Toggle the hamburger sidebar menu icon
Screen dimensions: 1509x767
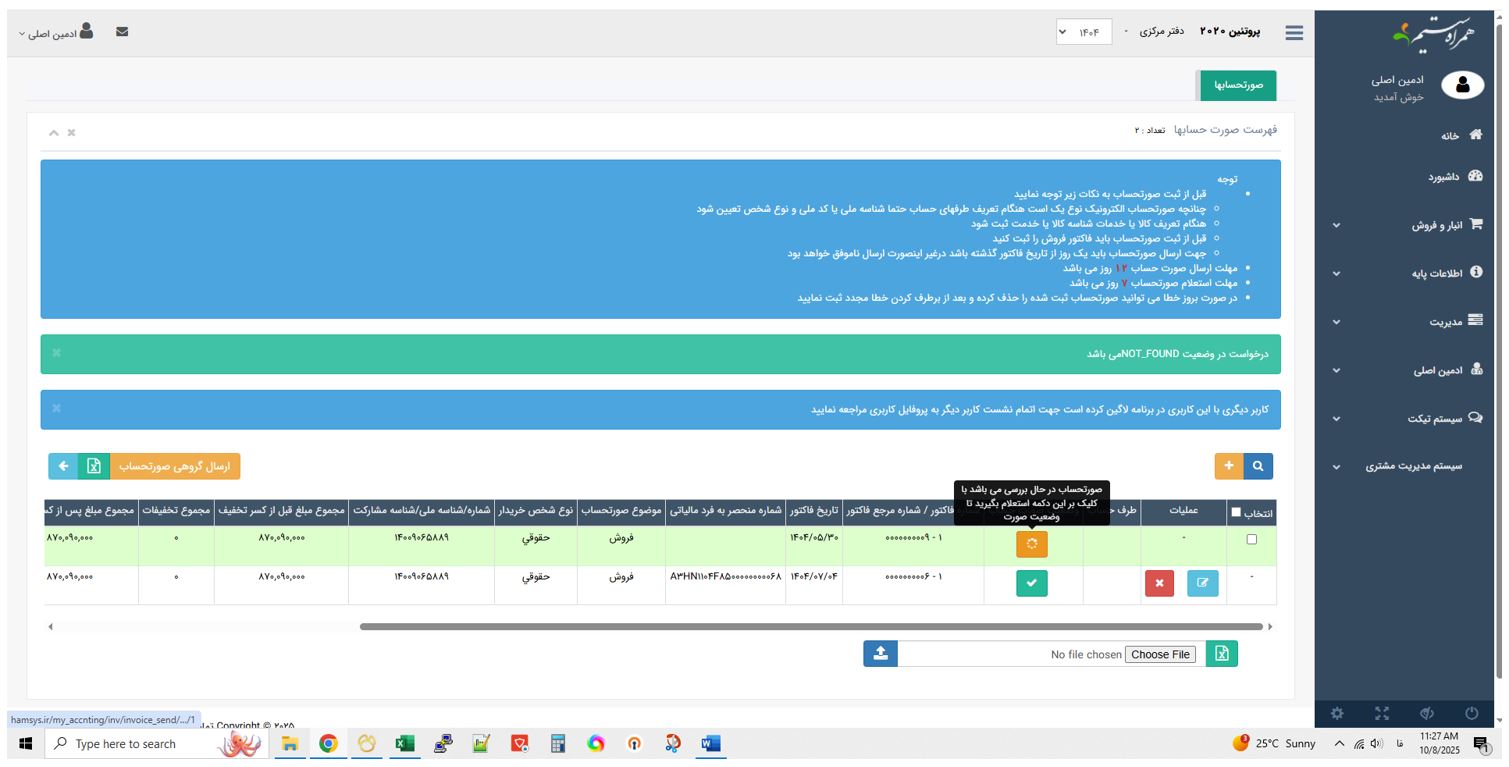point(1294,33)
